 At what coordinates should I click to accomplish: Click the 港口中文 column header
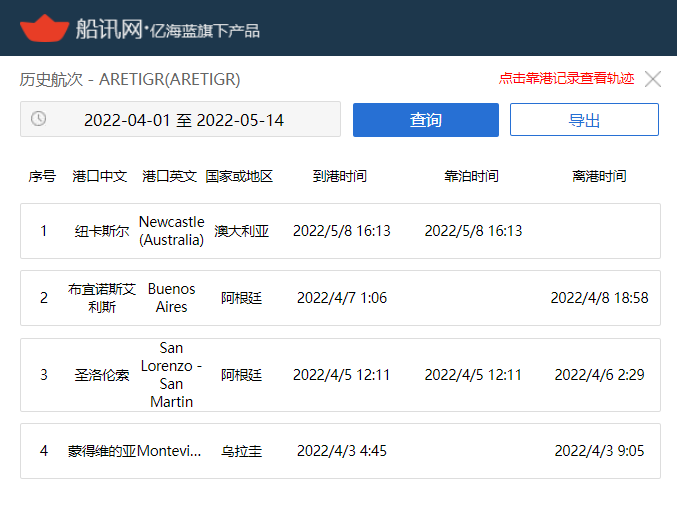click(x=100, y=176)
